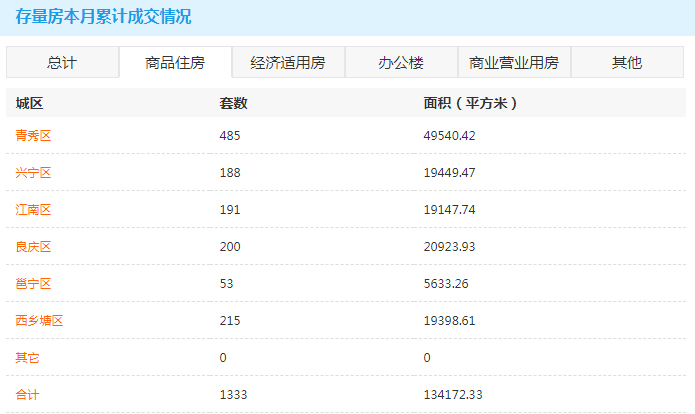Click the 邕宁区 district link
Viewport: 695px width, 414px height.
pyautogui.click(x=33, y=283)
